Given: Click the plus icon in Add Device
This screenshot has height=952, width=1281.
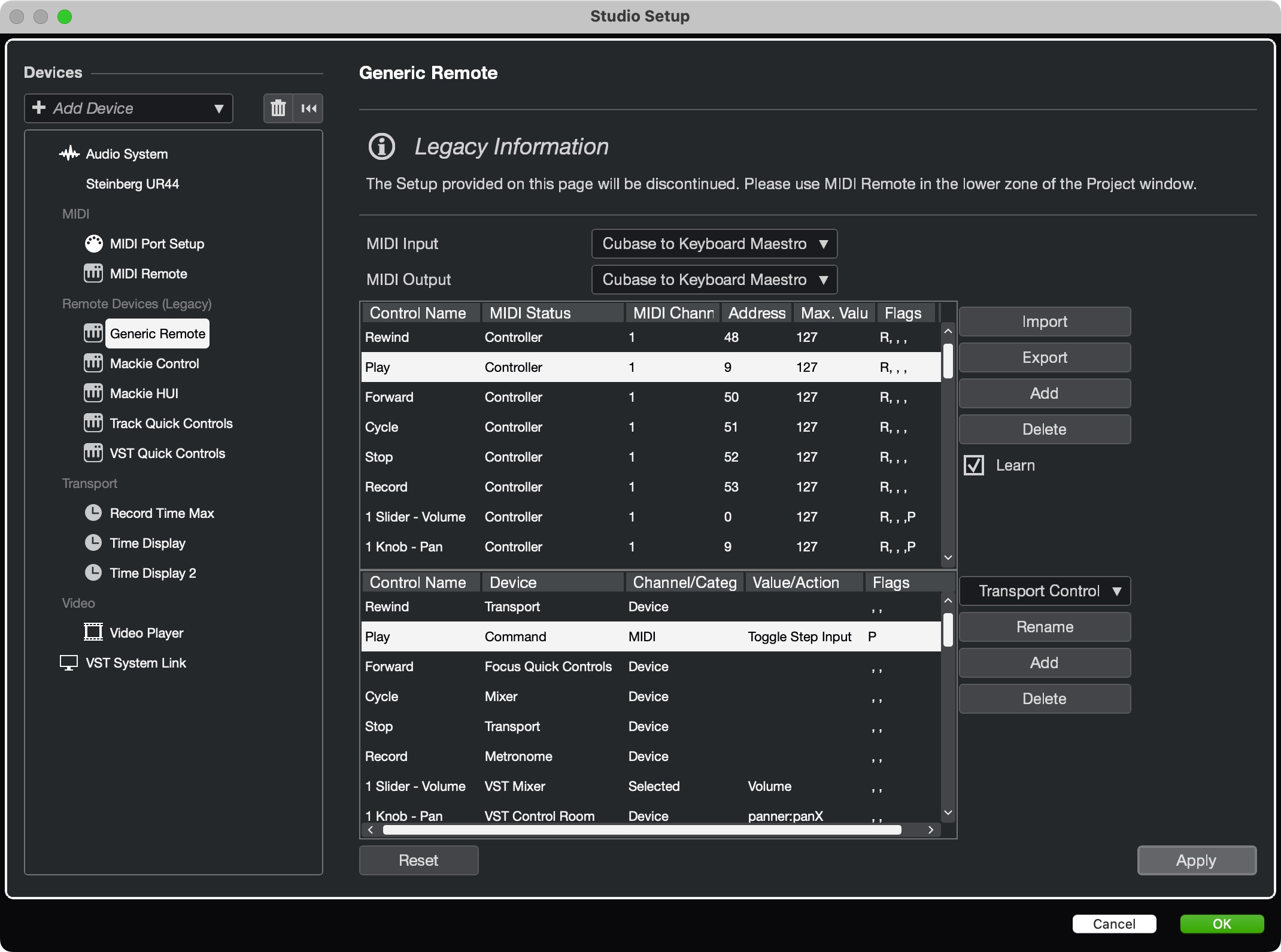Looking at the screenshot, I should tap(39, 108).
